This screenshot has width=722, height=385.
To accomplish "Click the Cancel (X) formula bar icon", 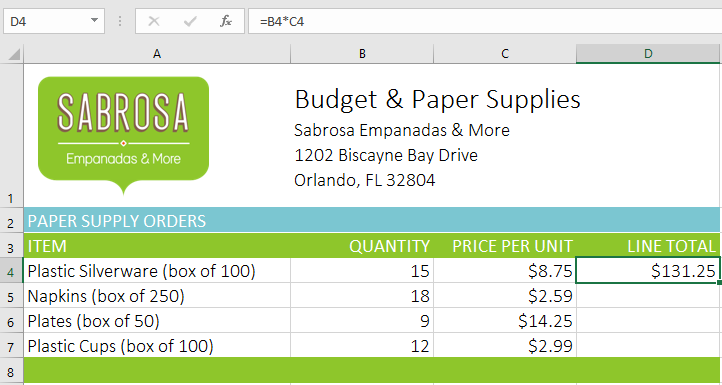I will [154, 21].
